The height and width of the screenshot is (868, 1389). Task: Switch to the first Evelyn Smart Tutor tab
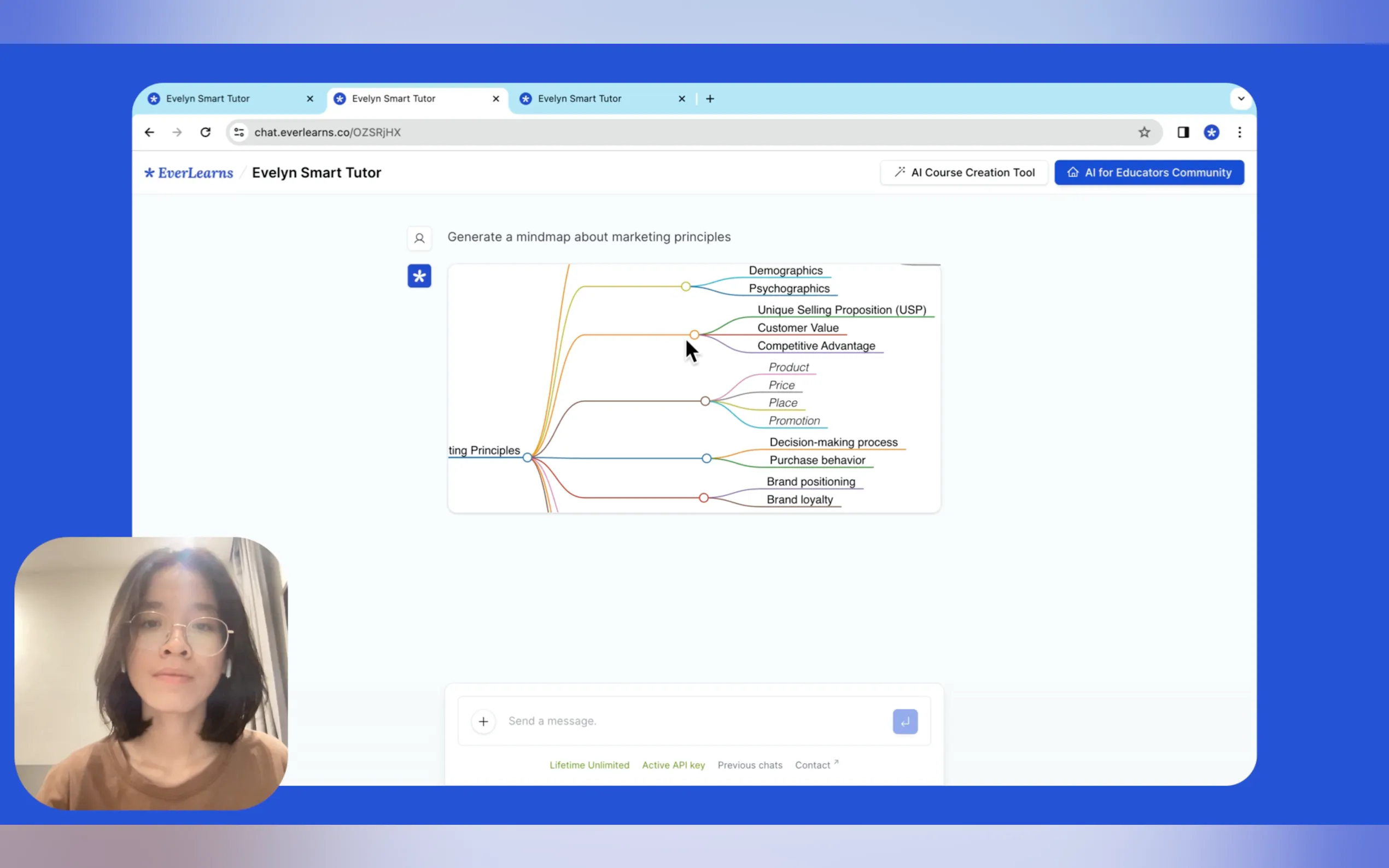tap(208, 99)
